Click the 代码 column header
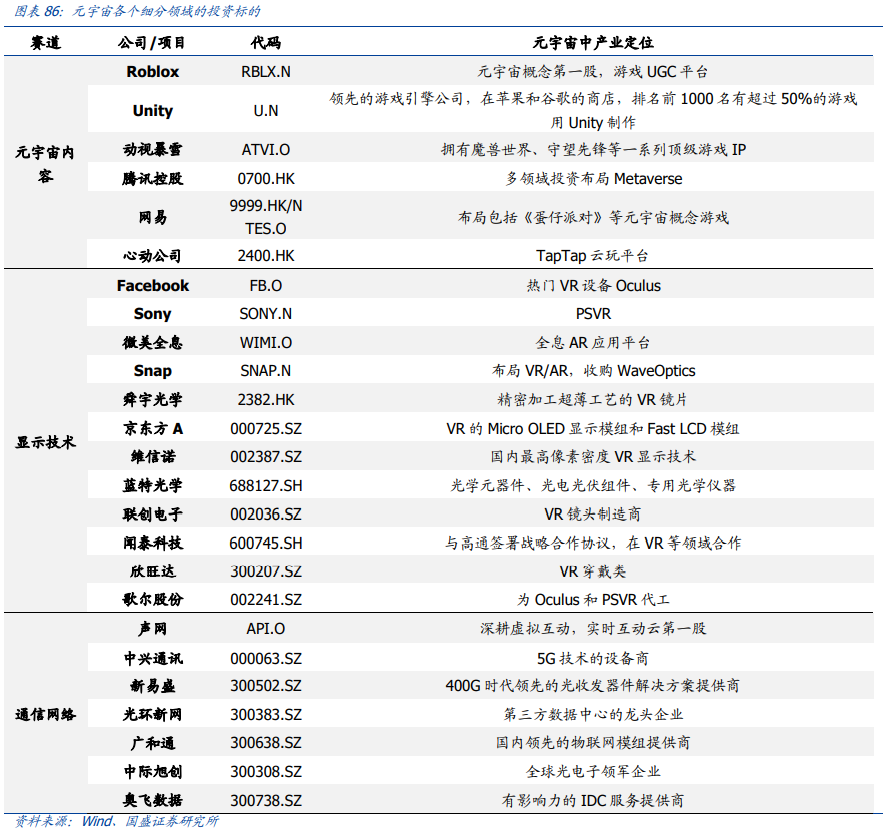Screen dimensions: 887x833 click(266, 42)
